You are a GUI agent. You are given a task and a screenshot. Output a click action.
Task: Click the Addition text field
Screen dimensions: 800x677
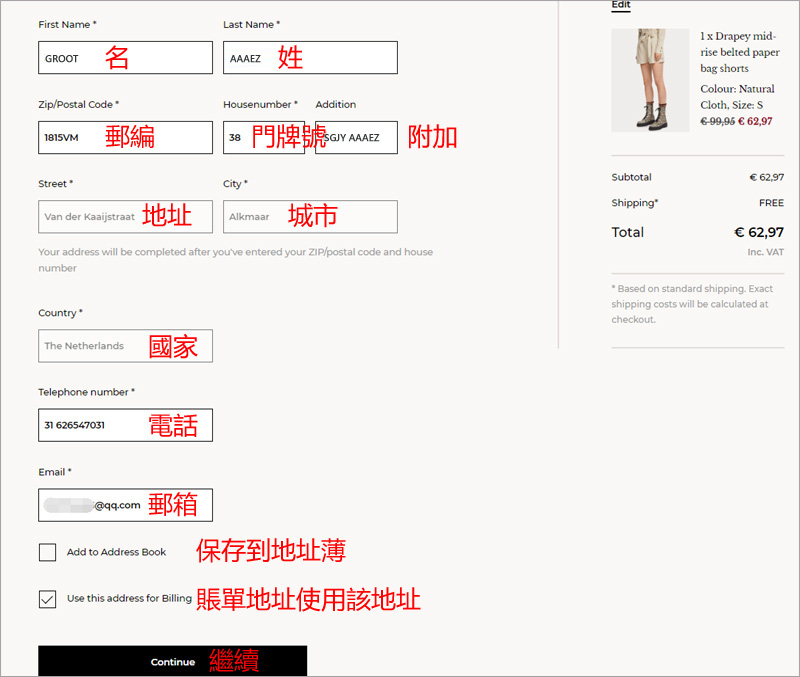click(356, 138)
